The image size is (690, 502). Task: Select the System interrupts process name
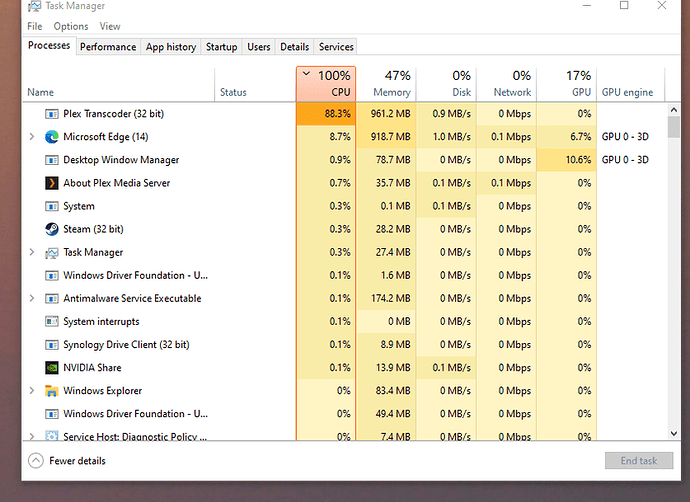pos(101,322)
